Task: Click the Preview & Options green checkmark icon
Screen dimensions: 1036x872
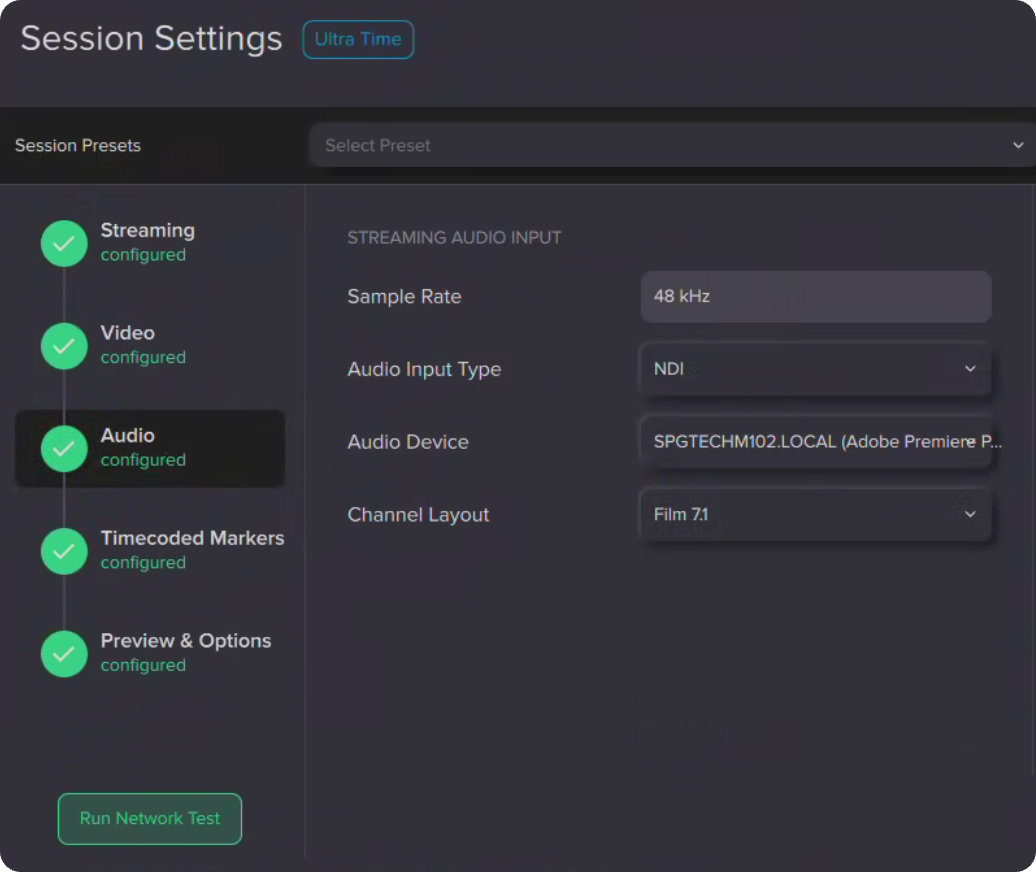Action: pos(64,654)
